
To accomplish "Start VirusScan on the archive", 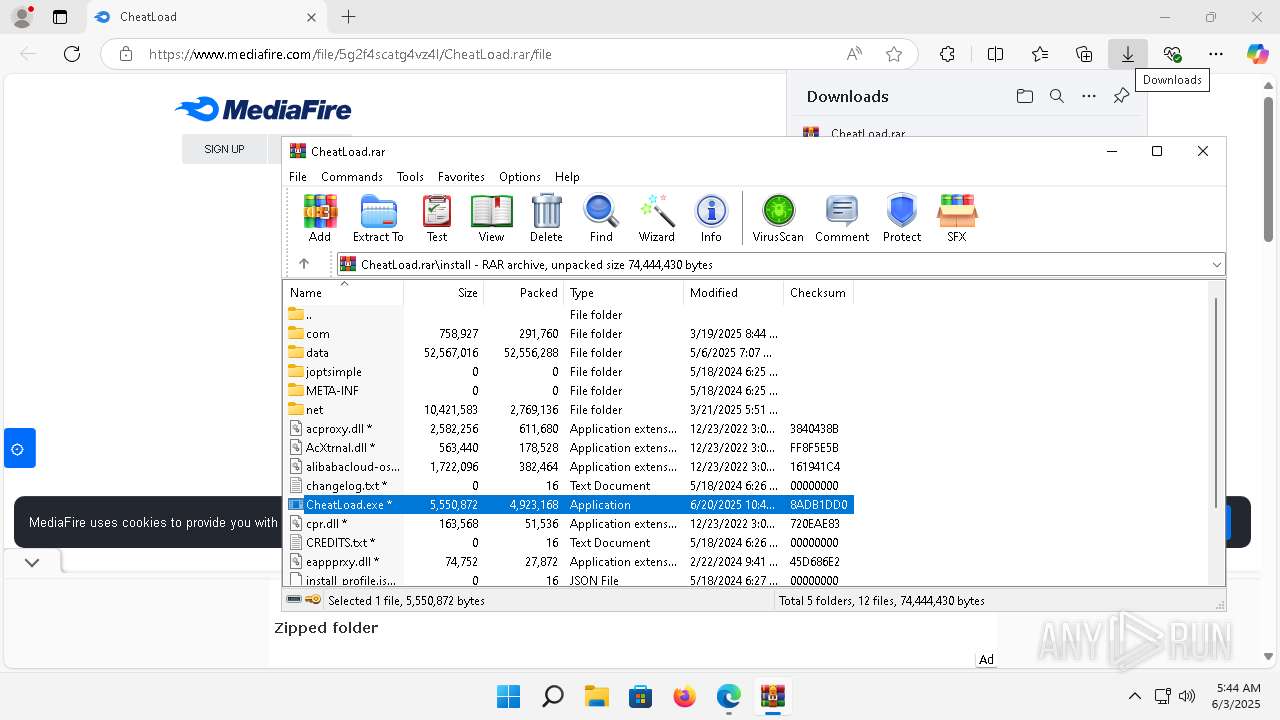I will coord(778,218).
